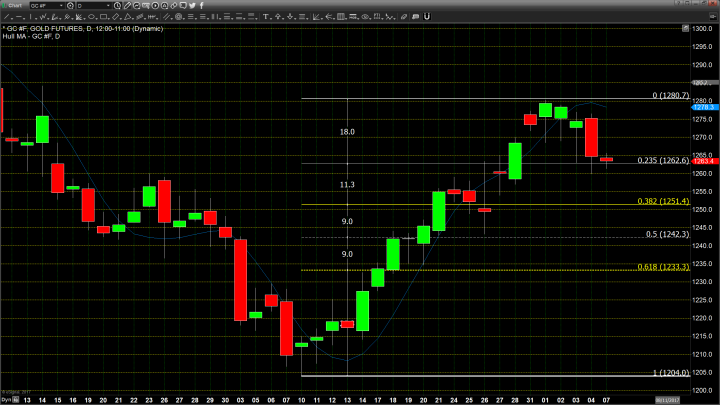The height and width of the screenshot is (405, 720).
Task: Click the Chart window title label
Action: 15,5
